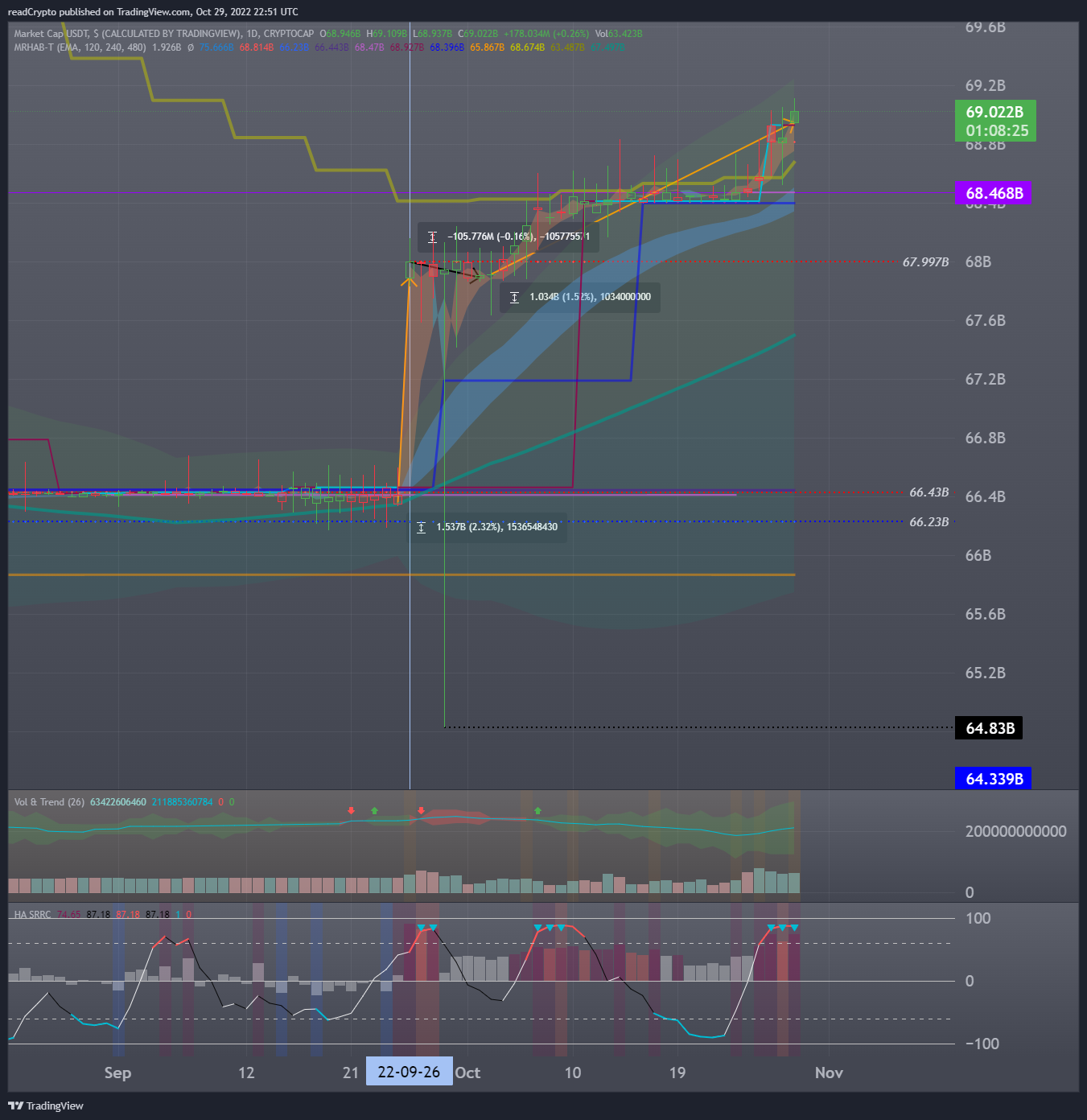Click the first green up arrow in Vol & Trend

374,810
